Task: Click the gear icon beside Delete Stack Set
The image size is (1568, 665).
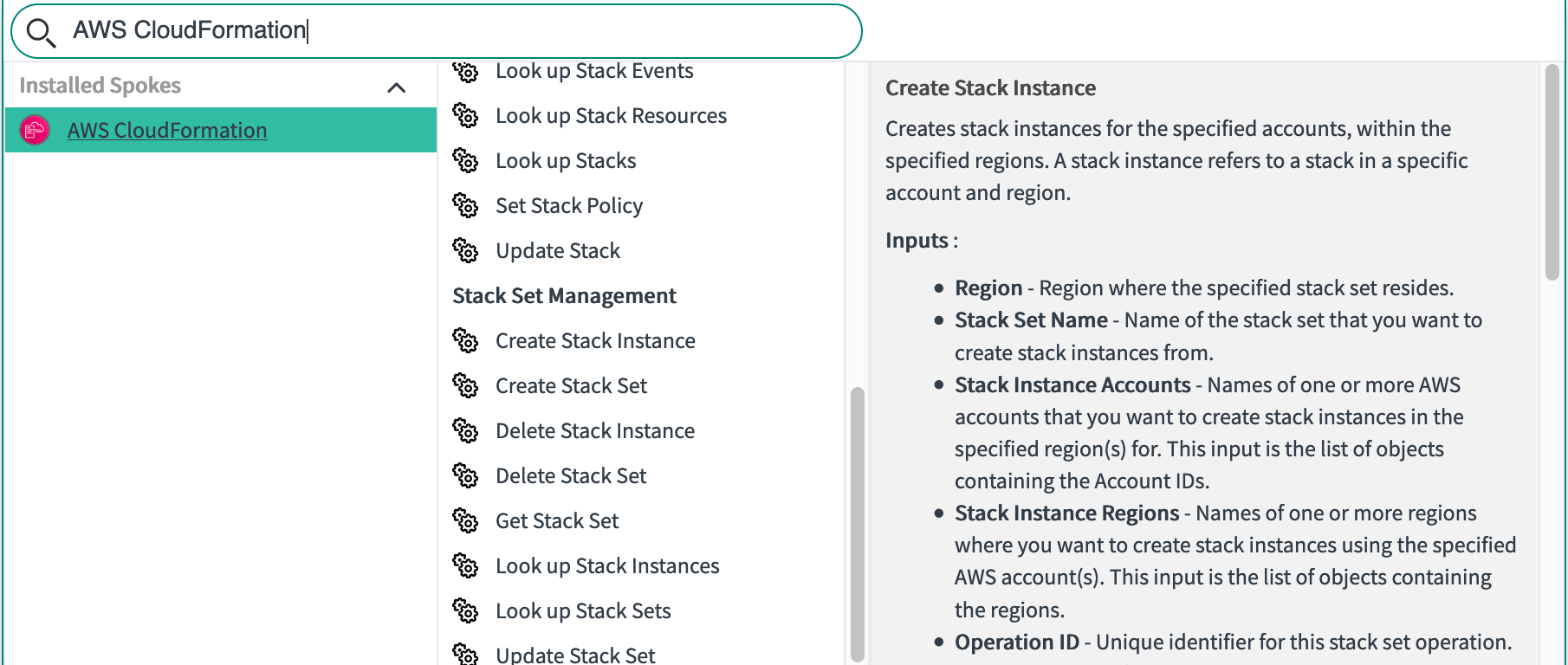Action: (x=465, y=476)
